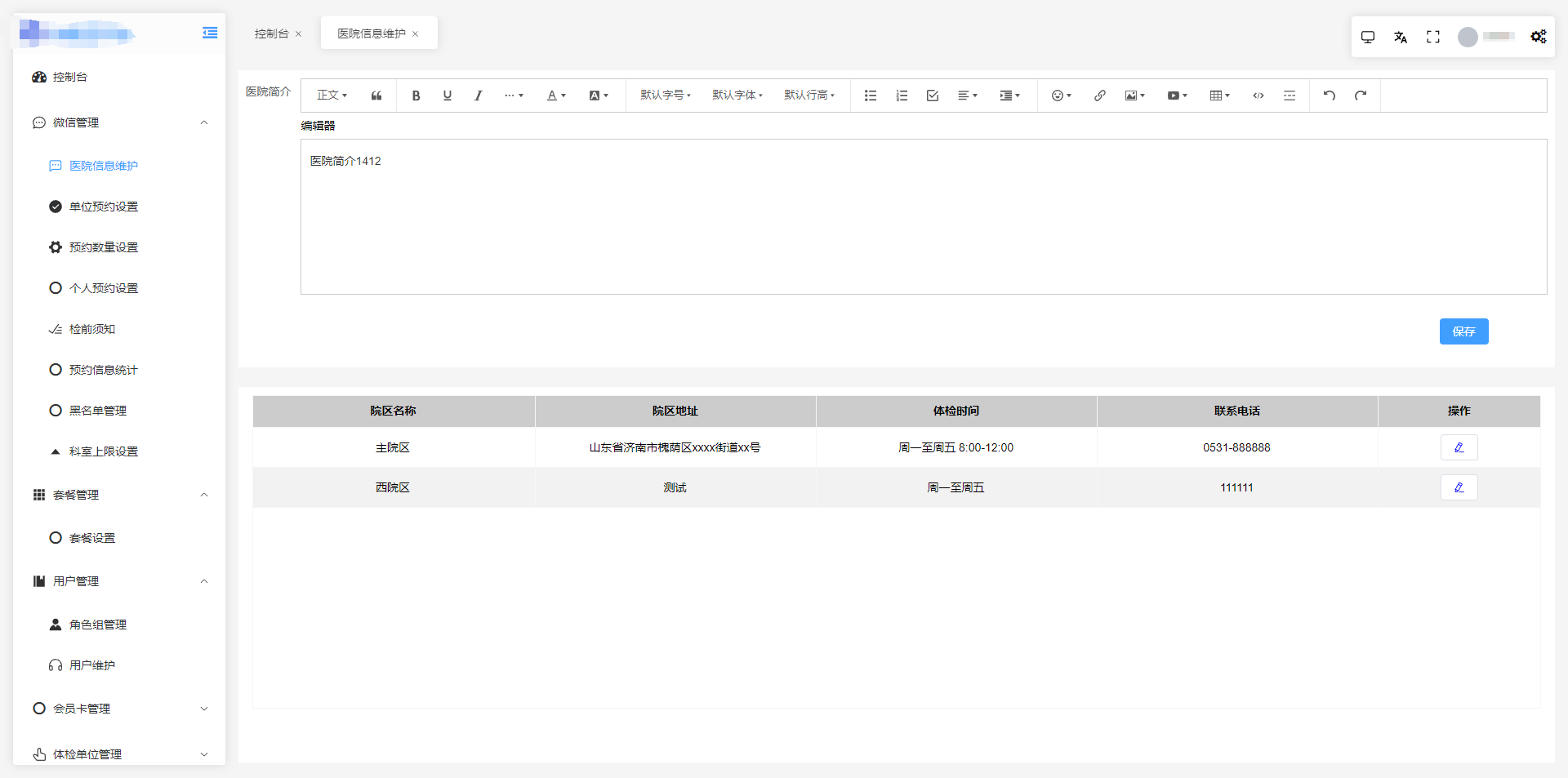This screenshot has height=778, width=1568.
Task: Open 科室上限设置 page
Action: coord(119,451)
